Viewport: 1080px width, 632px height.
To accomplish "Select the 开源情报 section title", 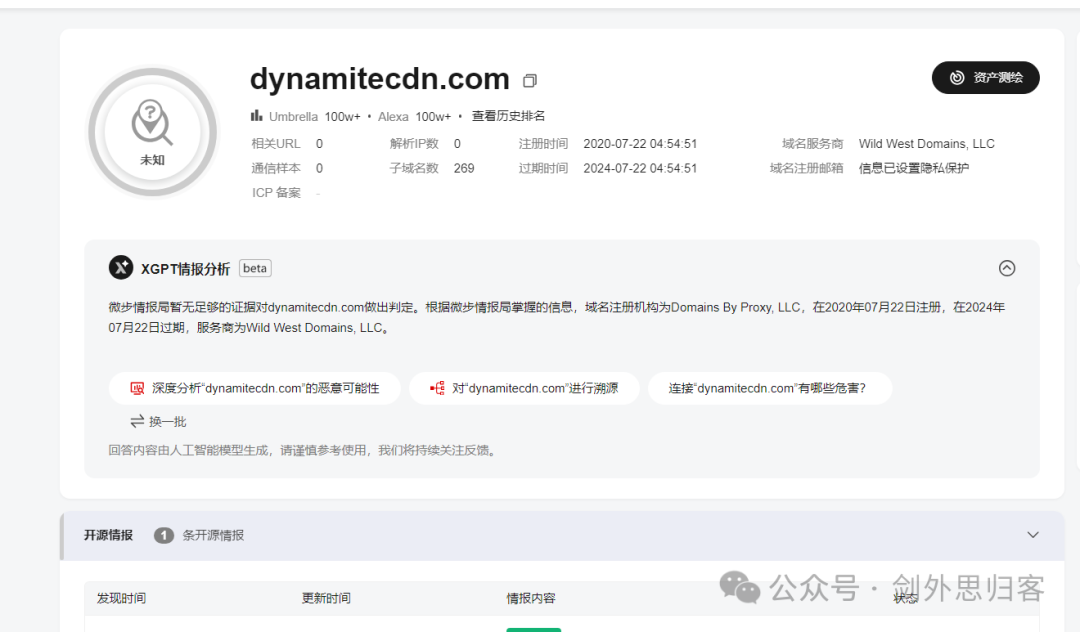I will 108,535.
